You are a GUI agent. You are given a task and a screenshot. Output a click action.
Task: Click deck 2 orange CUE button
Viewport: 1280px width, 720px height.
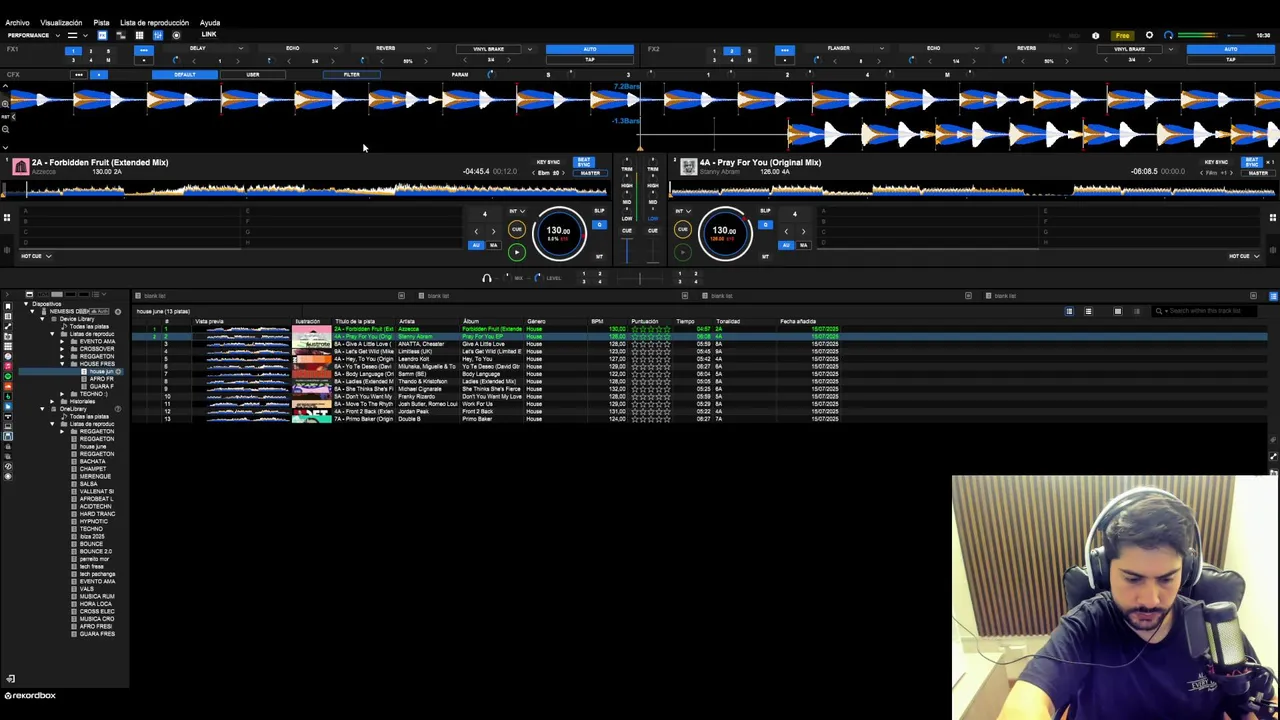coord(683,229)
